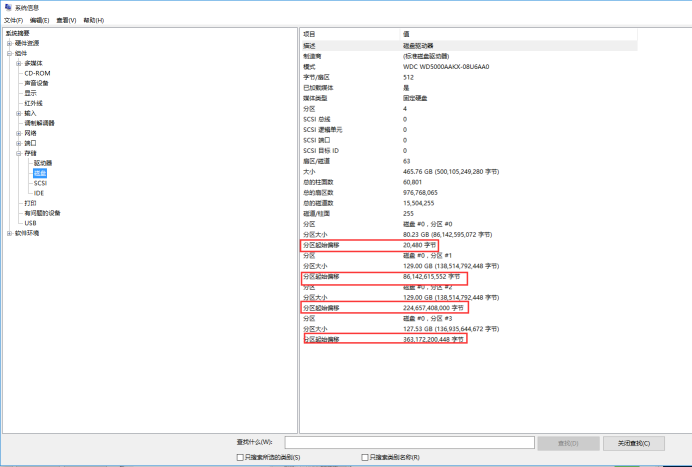Select the SCSI 端口 row

click(x=469, y=140)
